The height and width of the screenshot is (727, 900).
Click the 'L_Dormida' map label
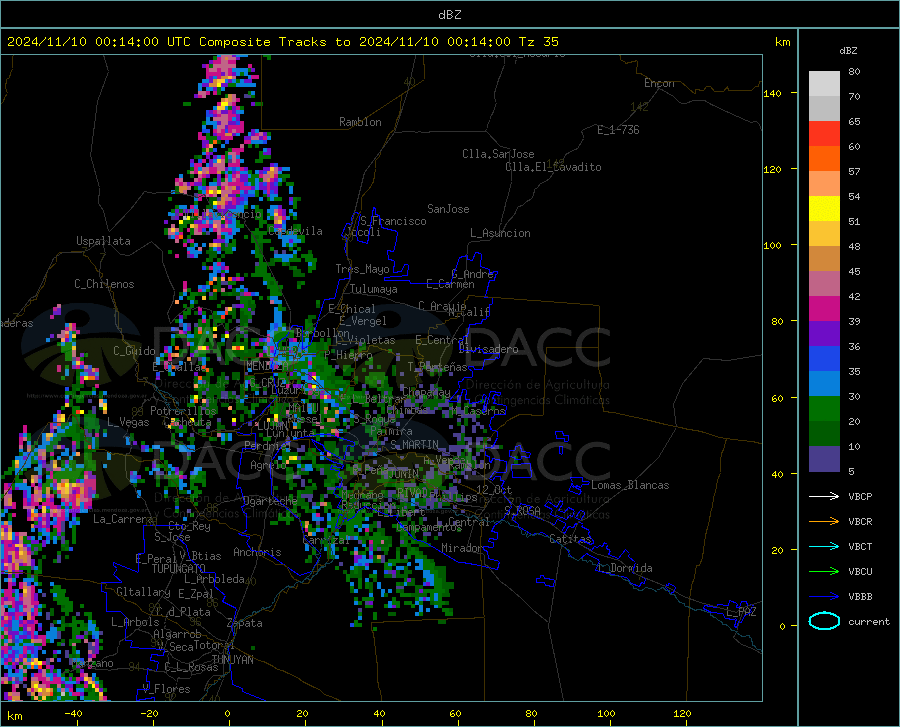624,568
